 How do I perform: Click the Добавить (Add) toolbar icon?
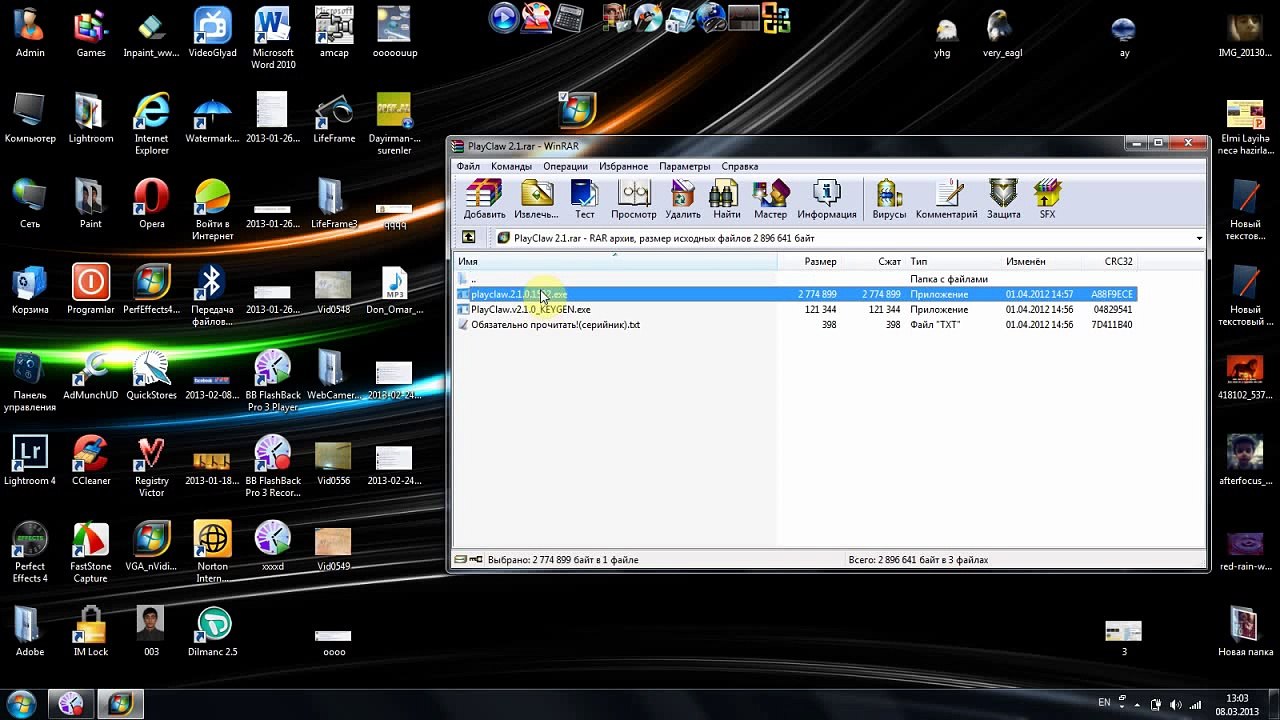(x=484, y=199)
